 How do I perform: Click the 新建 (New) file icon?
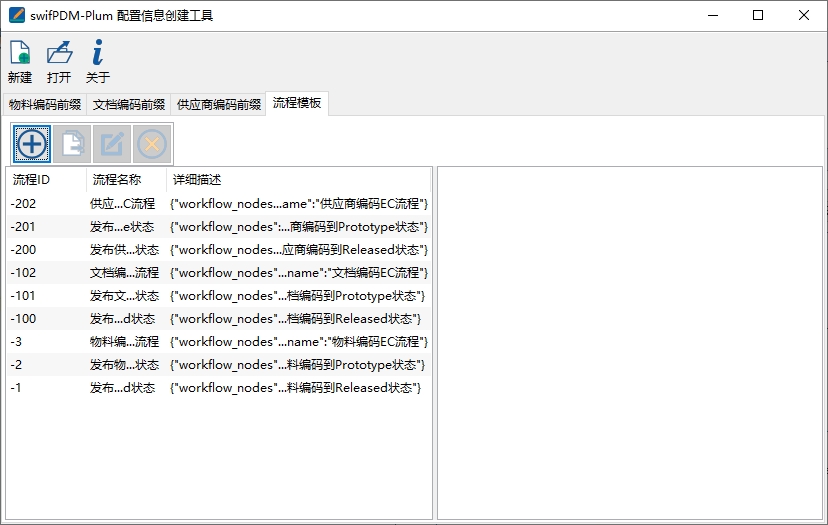19,53
